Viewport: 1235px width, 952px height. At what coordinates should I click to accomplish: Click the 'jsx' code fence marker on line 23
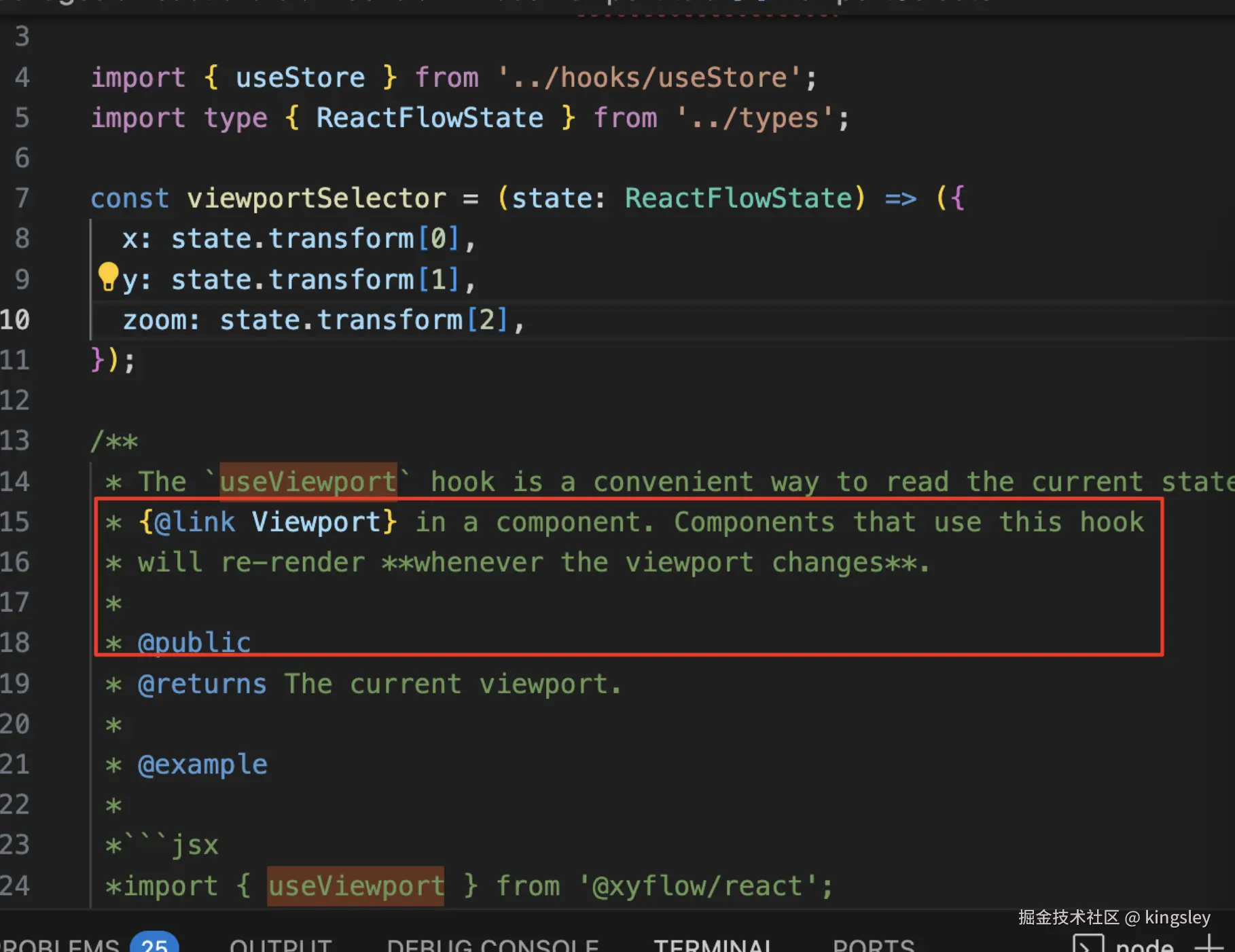coord(195,845)
